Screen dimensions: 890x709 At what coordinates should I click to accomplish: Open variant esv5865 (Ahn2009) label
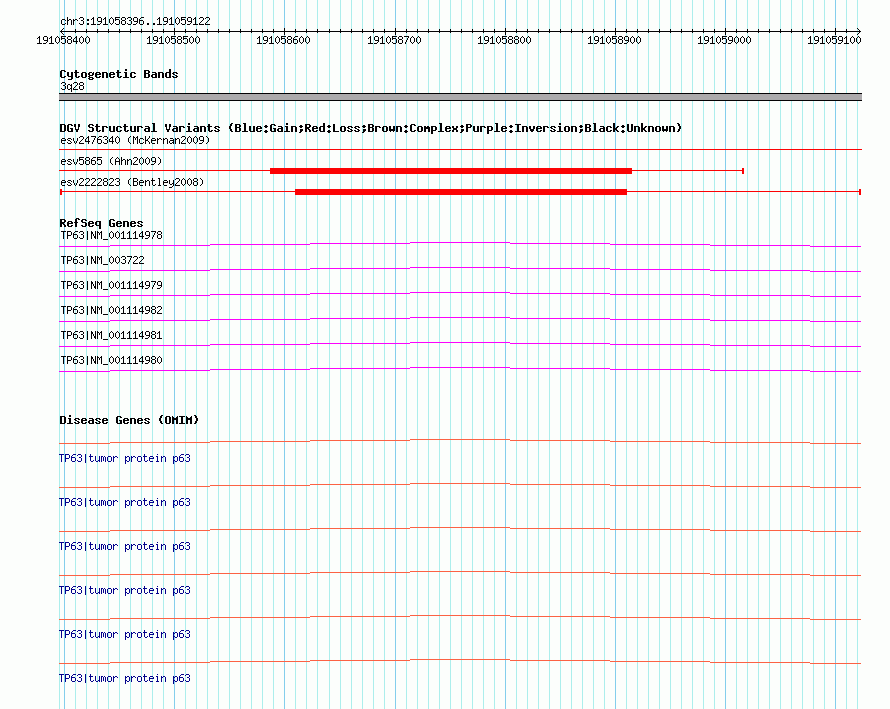(111, 161)
